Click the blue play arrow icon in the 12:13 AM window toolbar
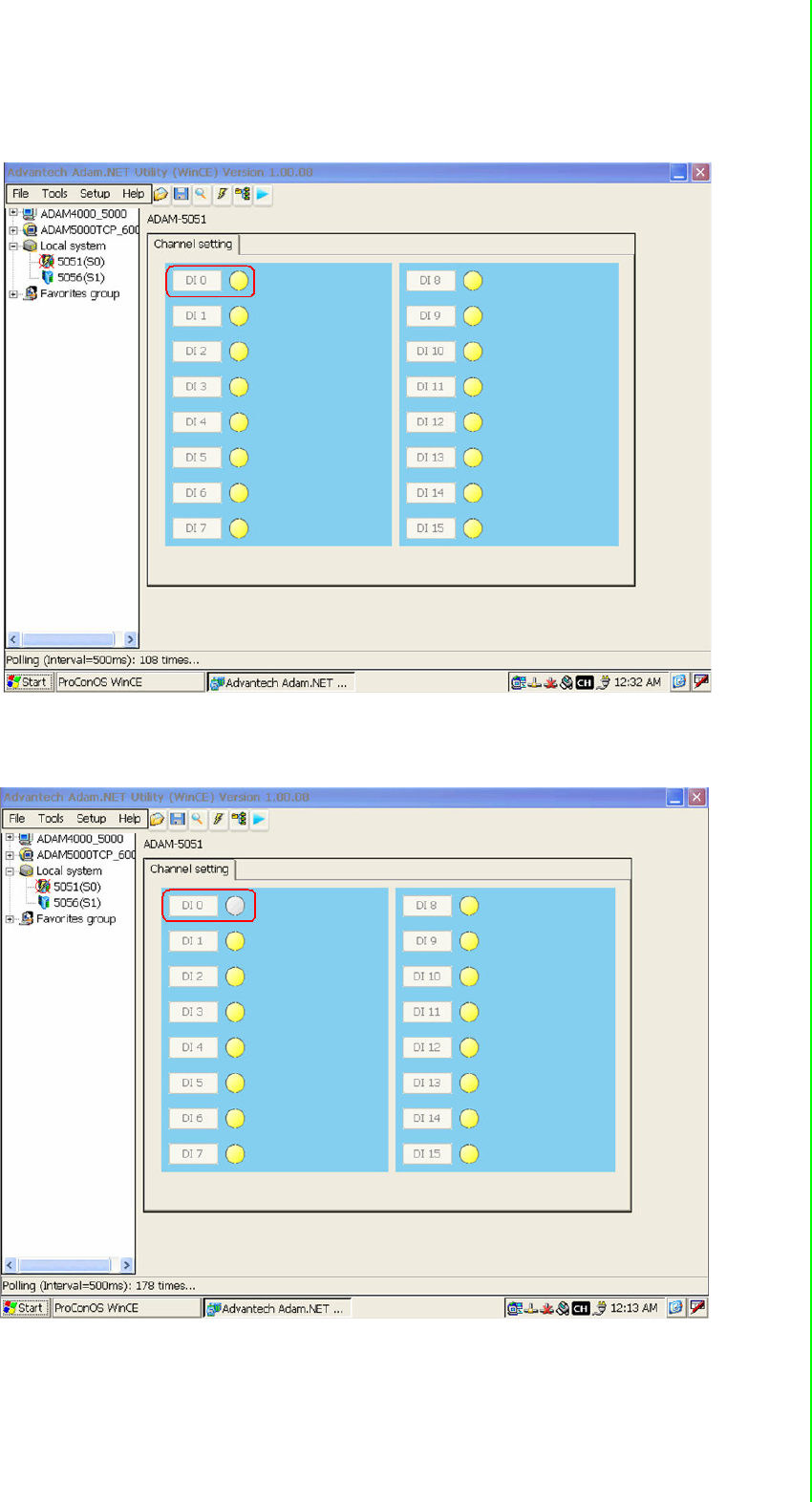This screenshot has height=1502, width=812. [259, 819]
